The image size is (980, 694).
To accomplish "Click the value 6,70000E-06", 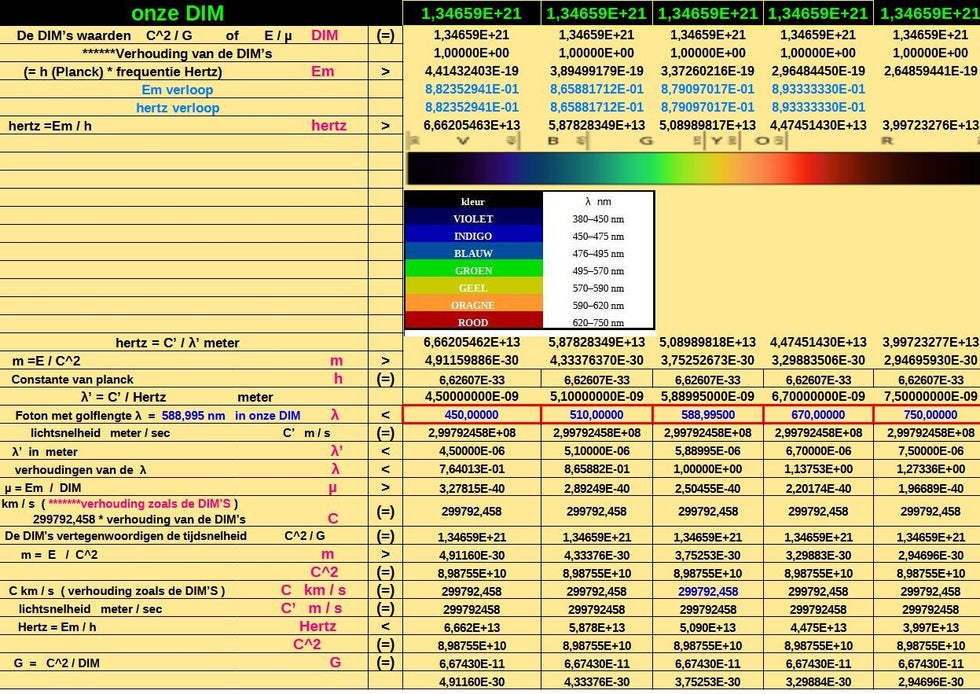I will [818, 451].
